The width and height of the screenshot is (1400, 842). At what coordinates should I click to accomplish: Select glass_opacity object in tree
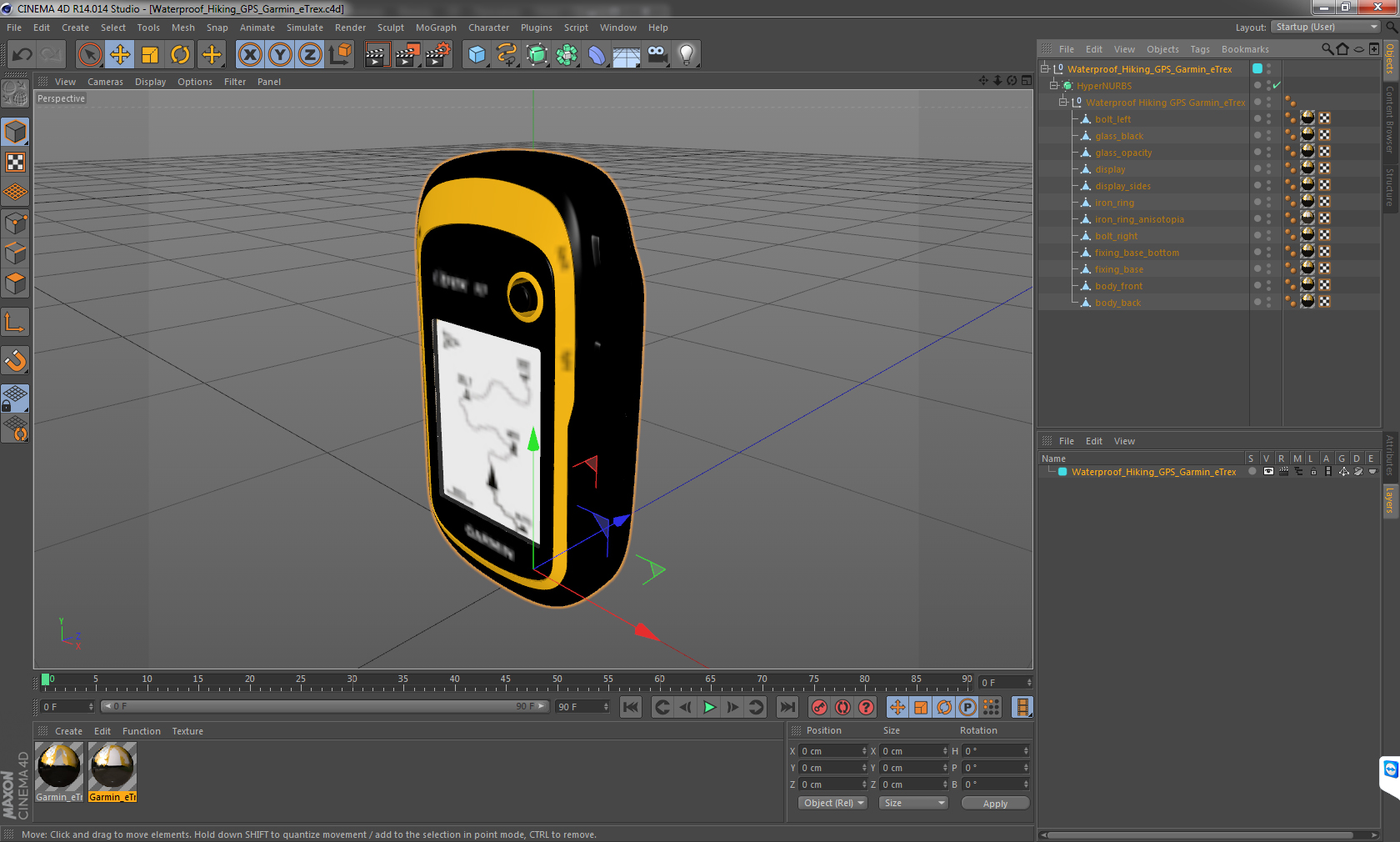pos(1123,153)
